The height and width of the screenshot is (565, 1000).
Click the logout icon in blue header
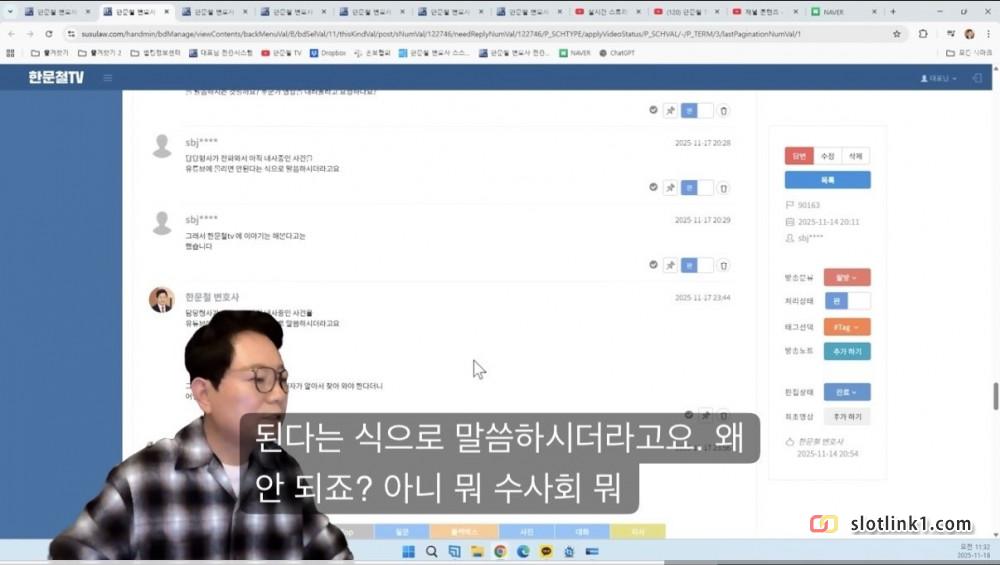pyautogui.click(x=977, y=78)
